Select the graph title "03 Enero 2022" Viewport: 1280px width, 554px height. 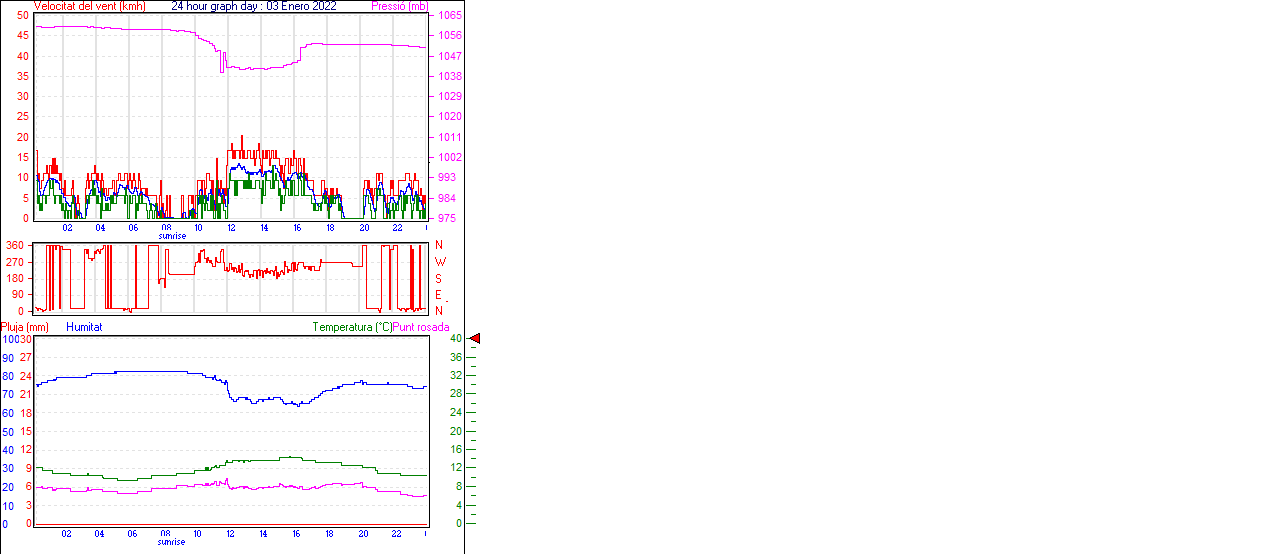[302, 6]
